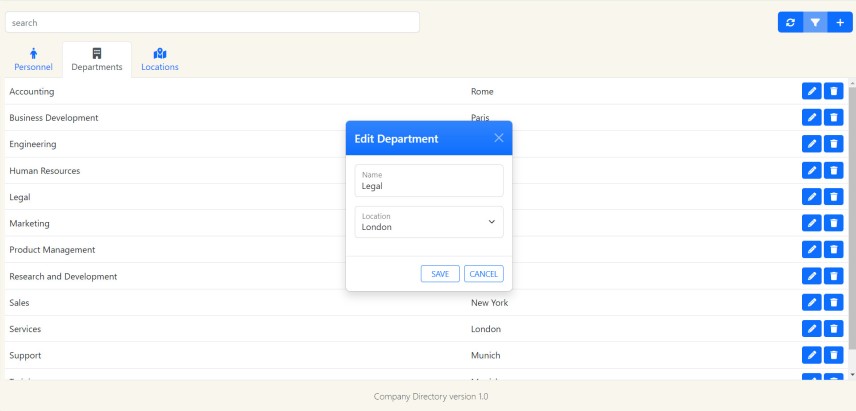Click the SAVE button
856x411 pixels.
coord(440,274)
